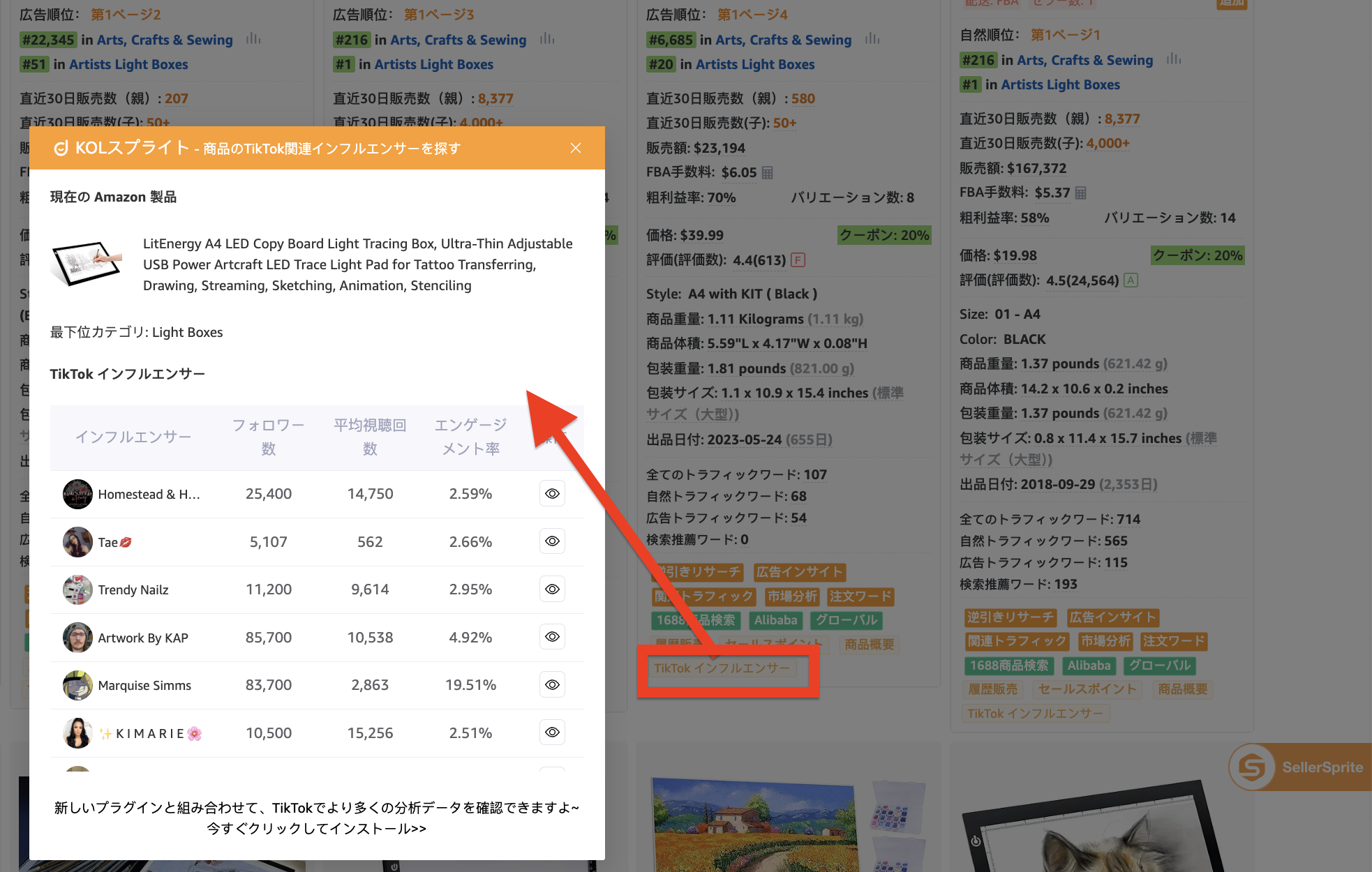Open Artists Light Boxes link beside #20
1372x872 pixels.
pos(755,64)
